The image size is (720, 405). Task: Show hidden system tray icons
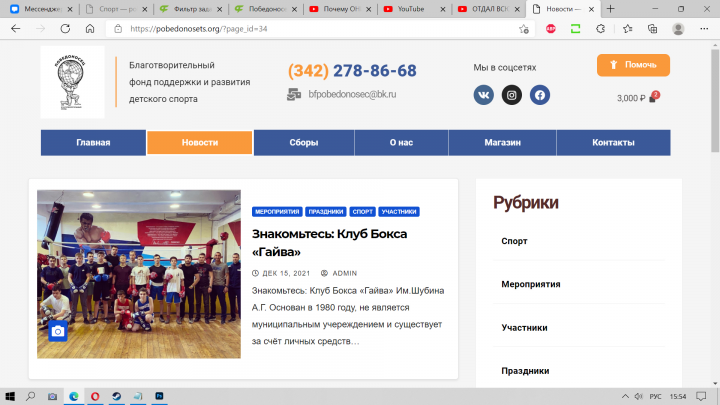625,396
